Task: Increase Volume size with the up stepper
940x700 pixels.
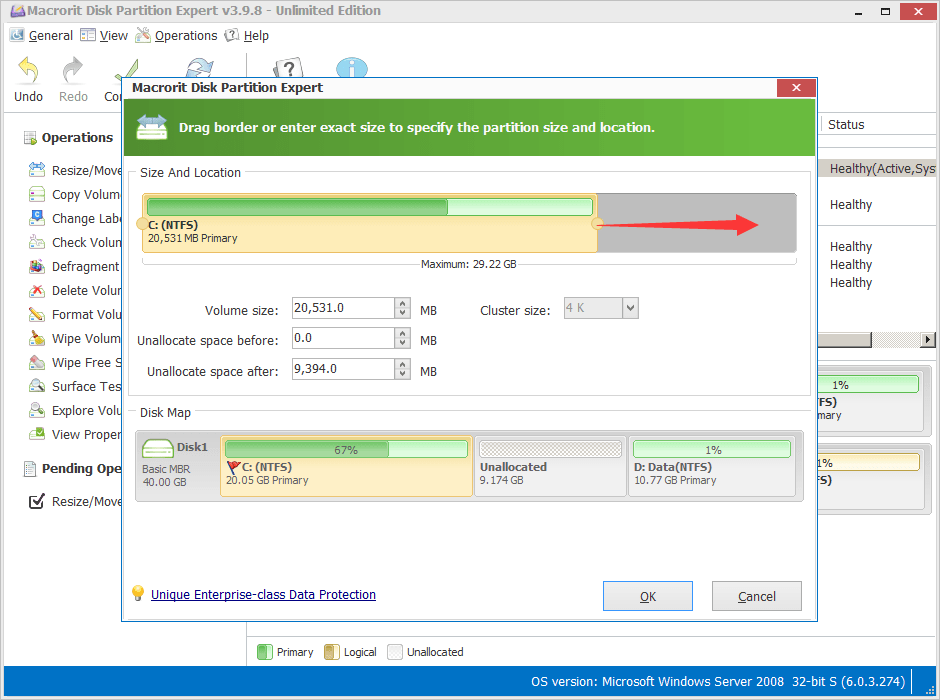Action: 402,304
